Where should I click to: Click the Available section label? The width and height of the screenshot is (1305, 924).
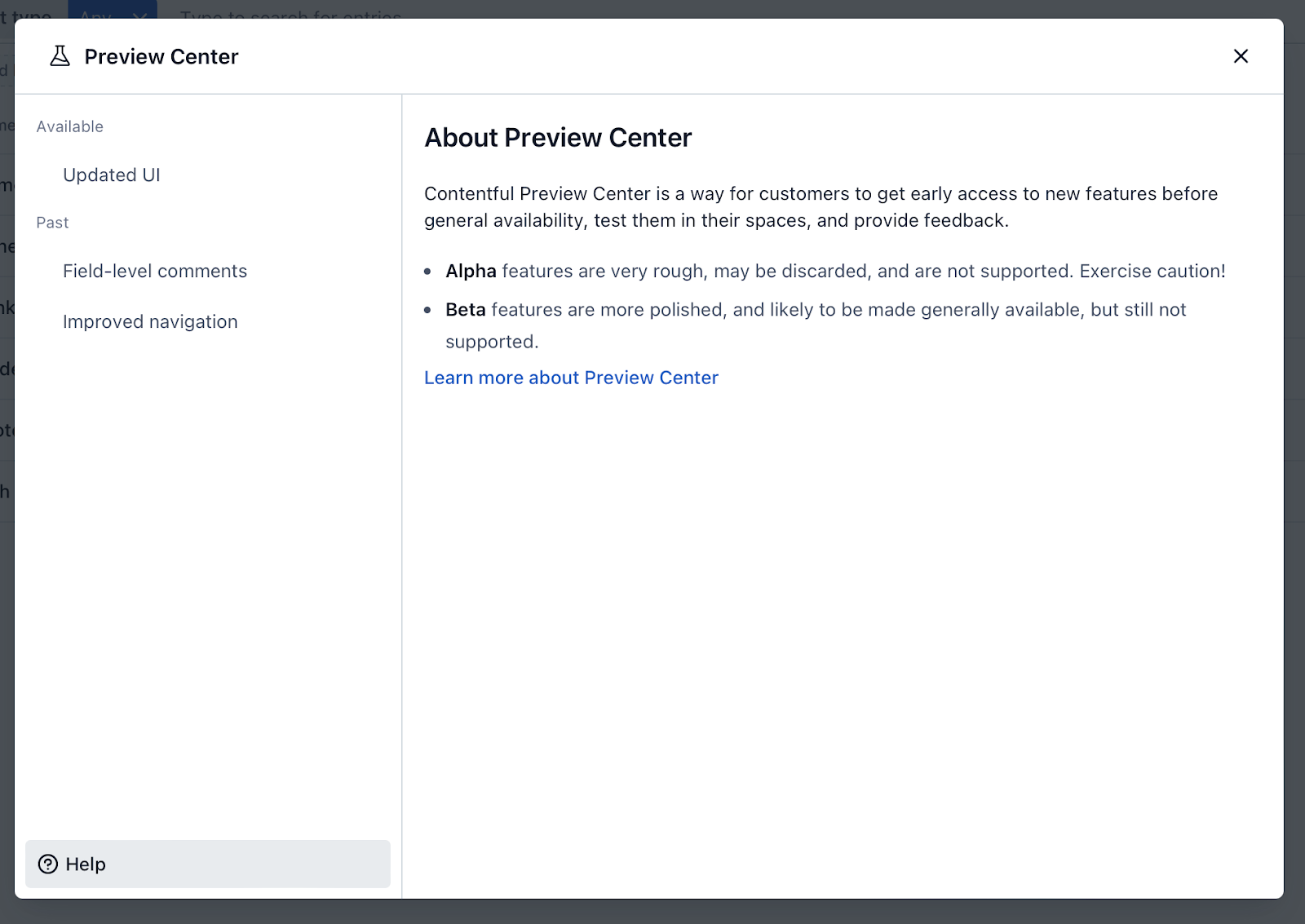[70, 126]
